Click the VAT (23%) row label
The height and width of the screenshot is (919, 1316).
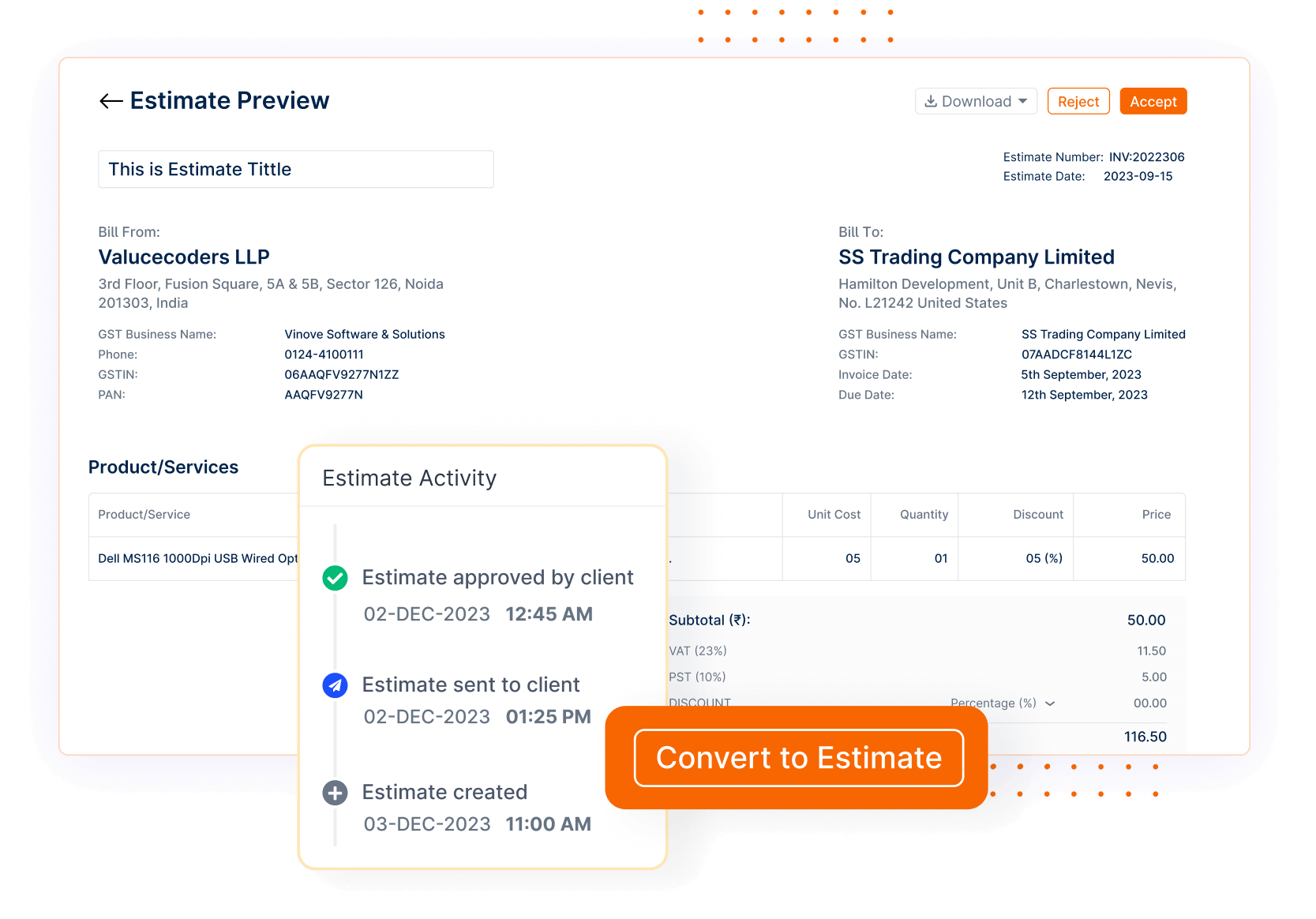coord(698,651)
